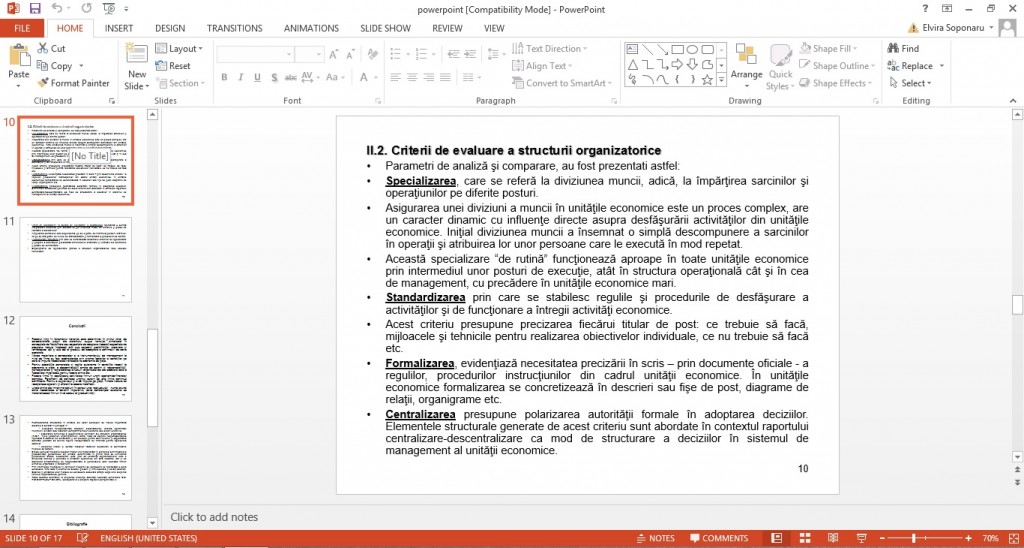Click the Replace button

[x=916, y=66]
